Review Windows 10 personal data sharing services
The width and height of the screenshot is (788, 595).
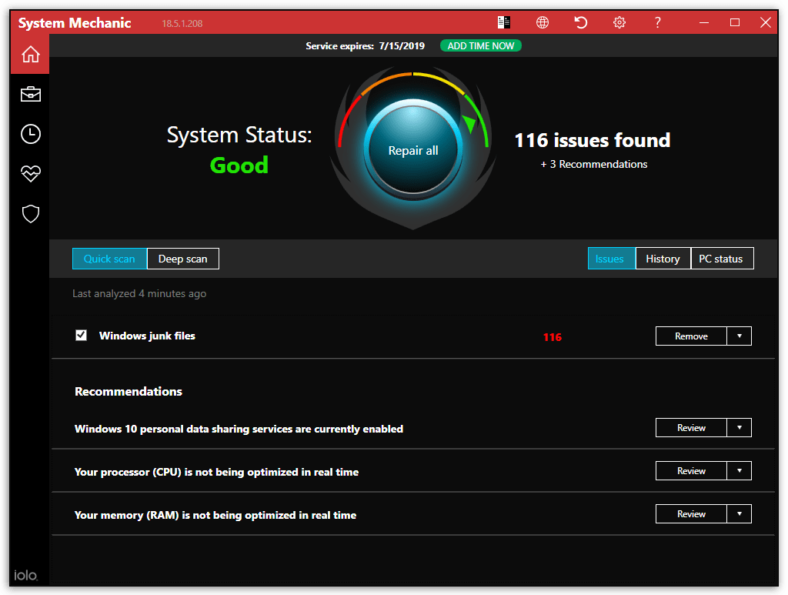tap(691, 428)
